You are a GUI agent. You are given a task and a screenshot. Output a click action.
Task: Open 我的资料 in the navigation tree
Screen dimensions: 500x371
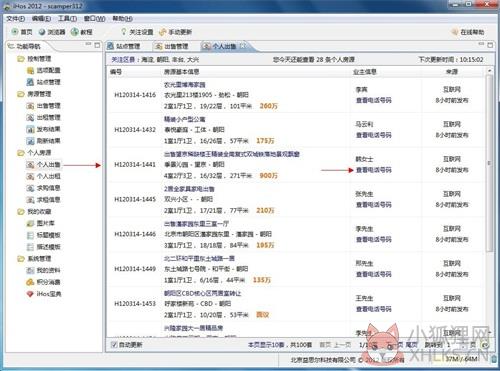tap(44, 270)
